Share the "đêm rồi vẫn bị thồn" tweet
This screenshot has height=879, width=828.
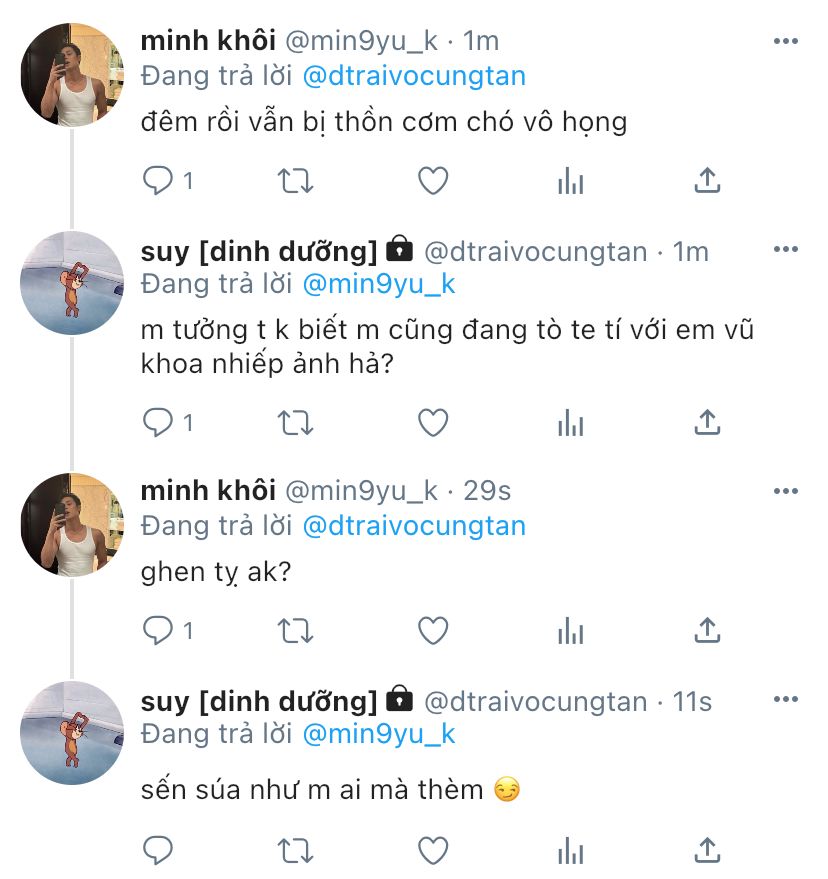707,181
